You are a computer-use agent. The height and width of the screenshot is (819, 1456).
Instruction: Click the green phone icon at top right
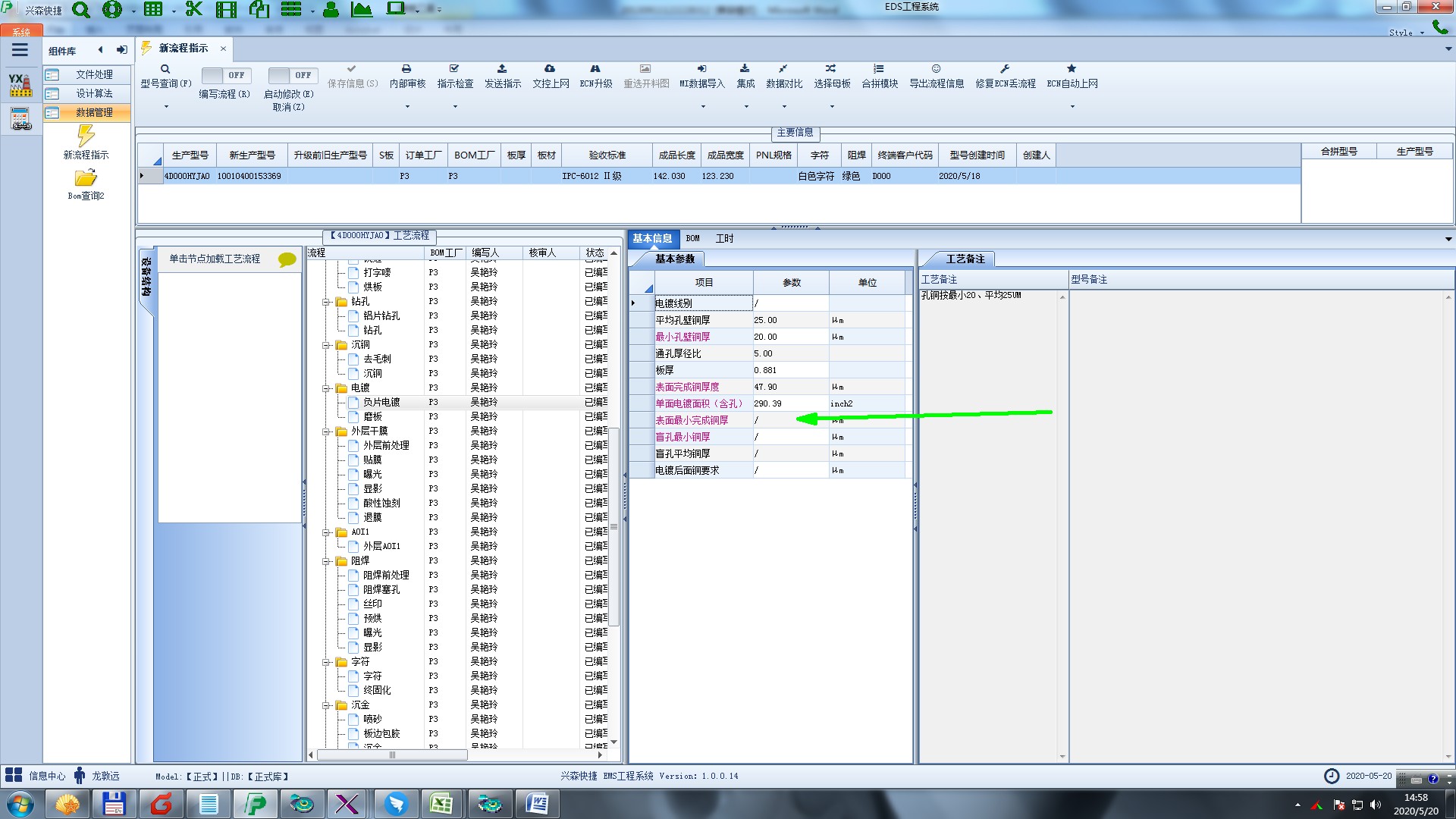pos(1440,27)
